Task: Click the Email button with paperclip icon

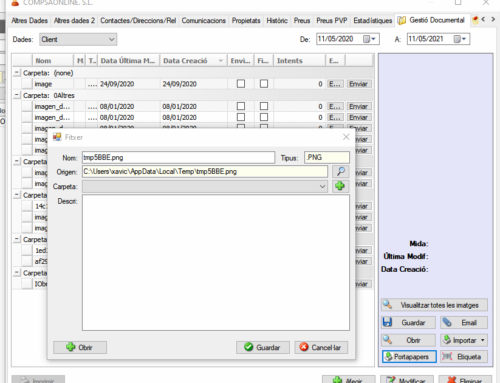Action: click(464, 323)
